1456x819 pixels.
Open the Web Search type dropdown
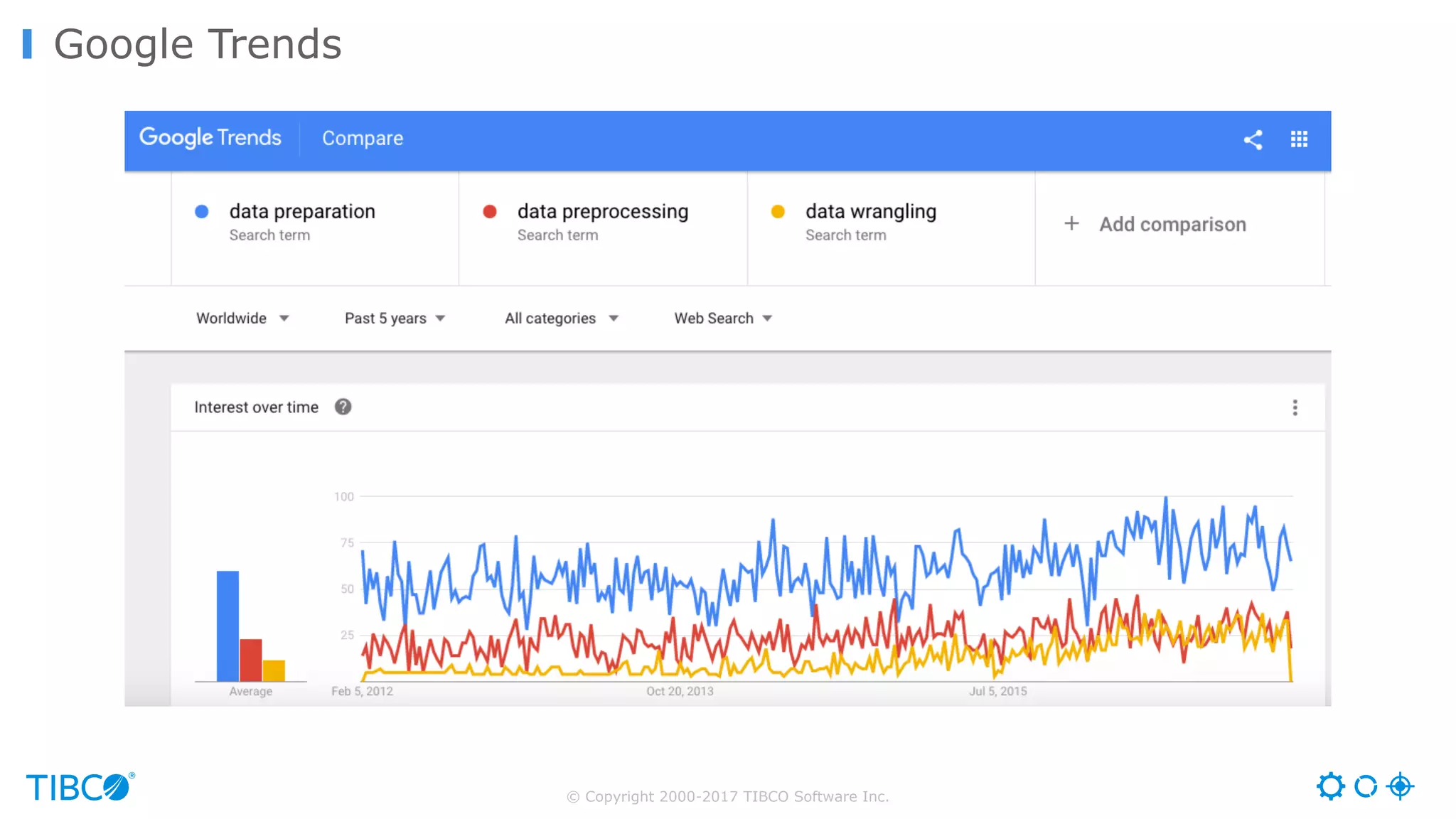[x=723, y=318]
